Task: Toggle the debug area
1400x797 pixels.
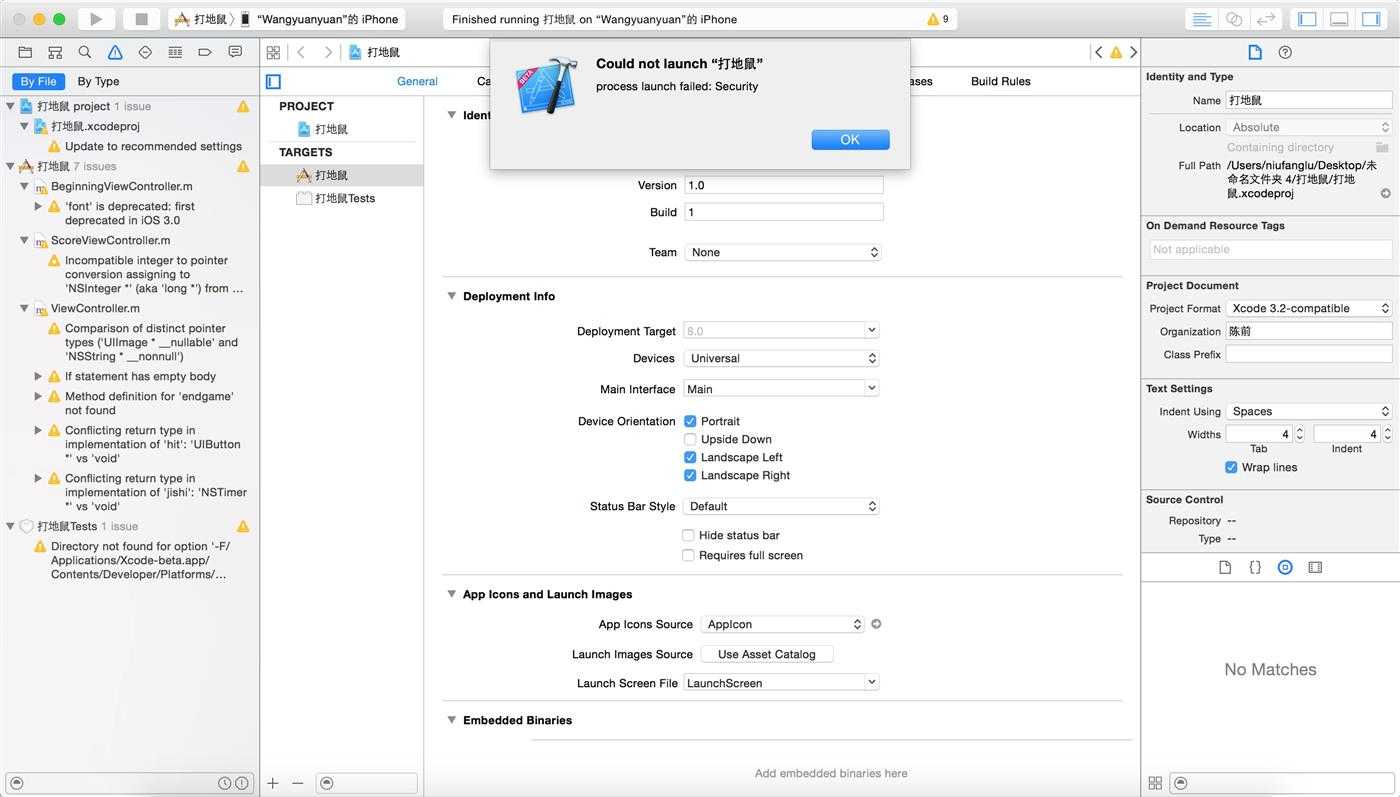Action: 1339,19
